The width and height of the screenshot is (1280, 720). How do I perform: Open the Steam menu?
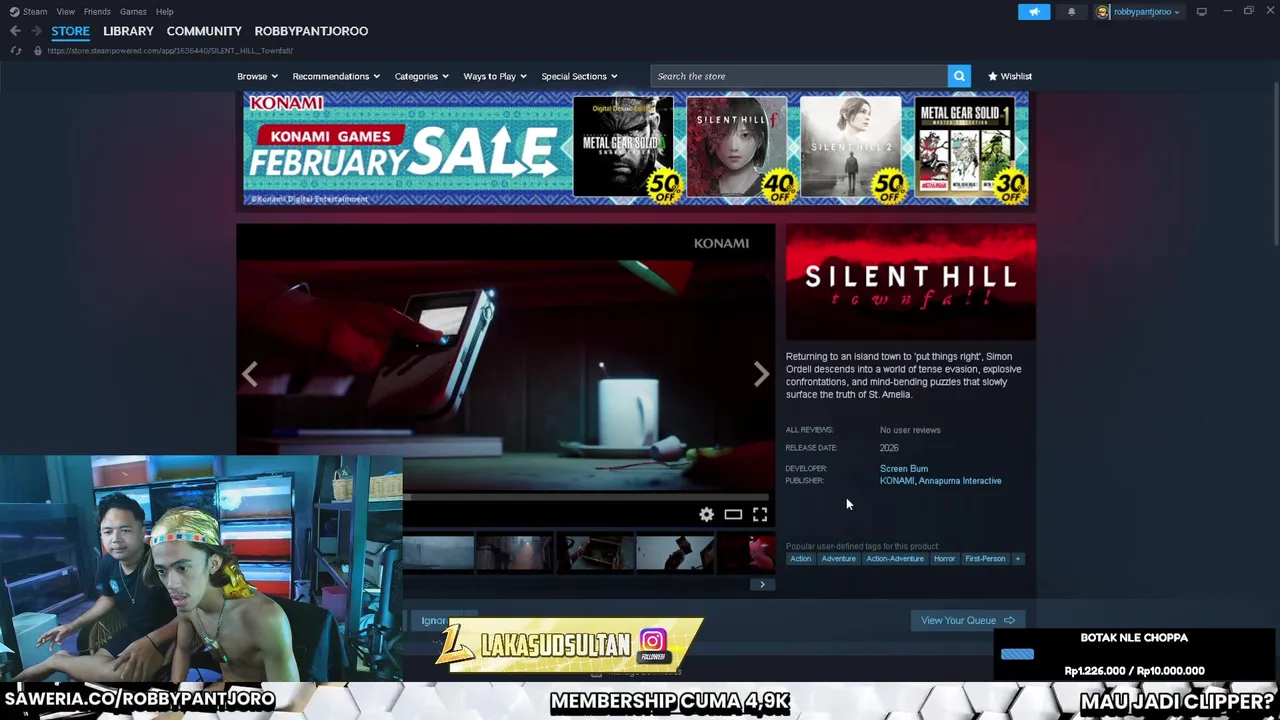[x=35, y=11]
